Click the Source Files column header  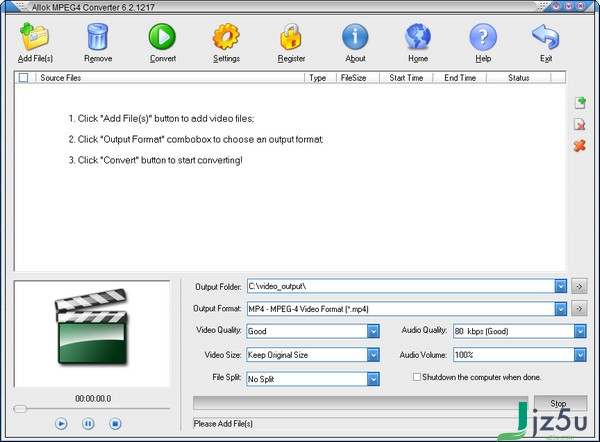point(170,78)
